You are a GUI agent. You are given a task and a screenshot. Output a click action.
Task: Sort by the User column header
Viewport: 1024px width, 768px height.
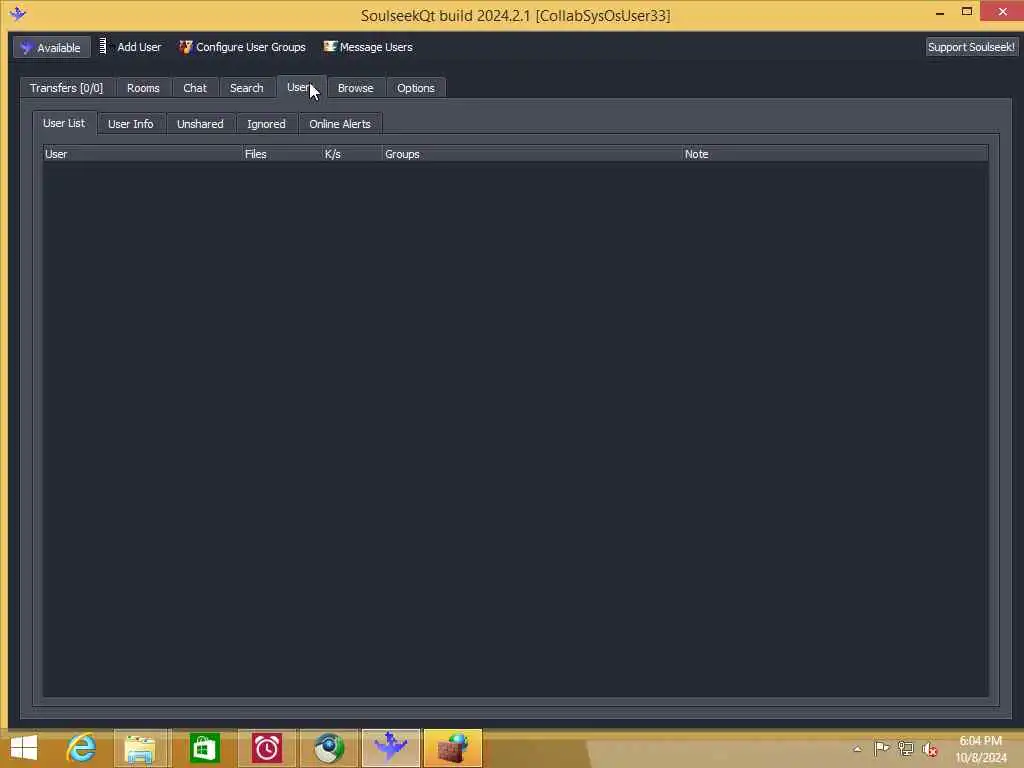tap(142, 154)
